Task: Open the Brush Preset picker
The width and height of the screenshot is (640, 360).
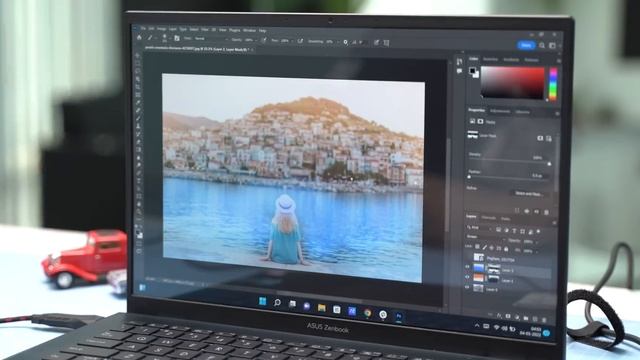Action: click(x=165, y=38)
